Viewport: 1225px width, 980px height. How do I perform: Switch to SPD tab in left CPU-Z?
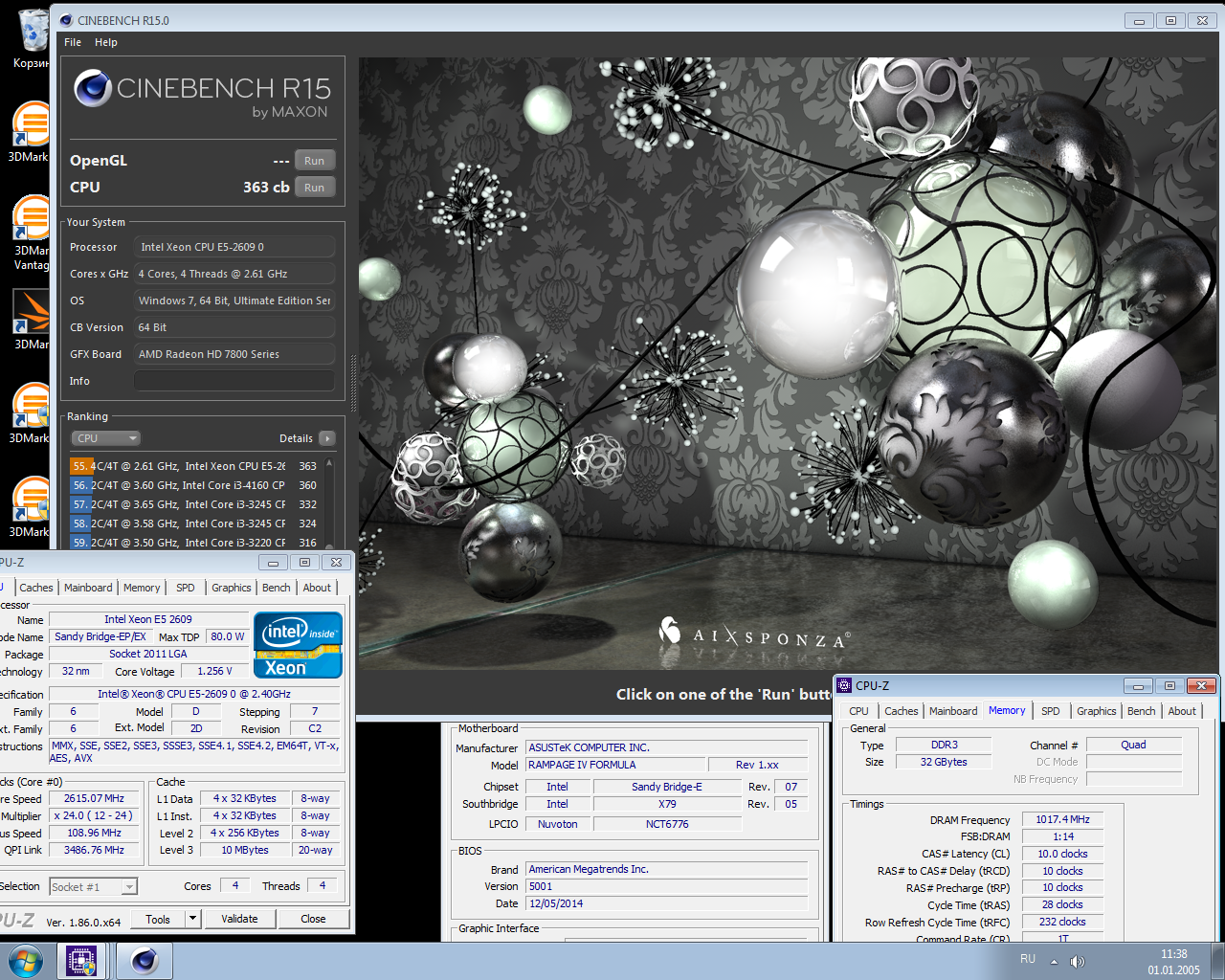pos(186,588)
